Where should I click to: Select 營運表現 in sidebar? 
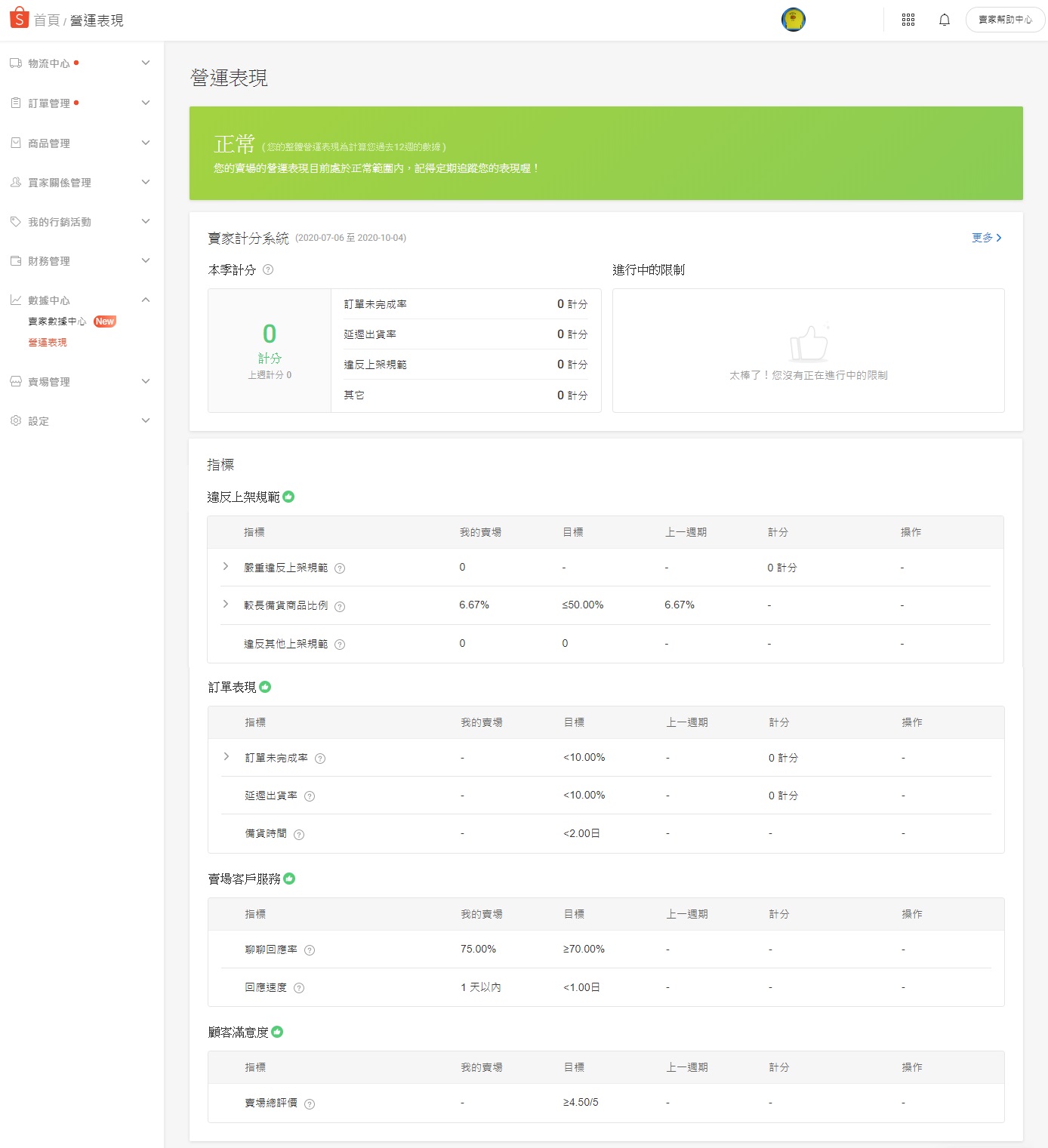coord(48,343)
